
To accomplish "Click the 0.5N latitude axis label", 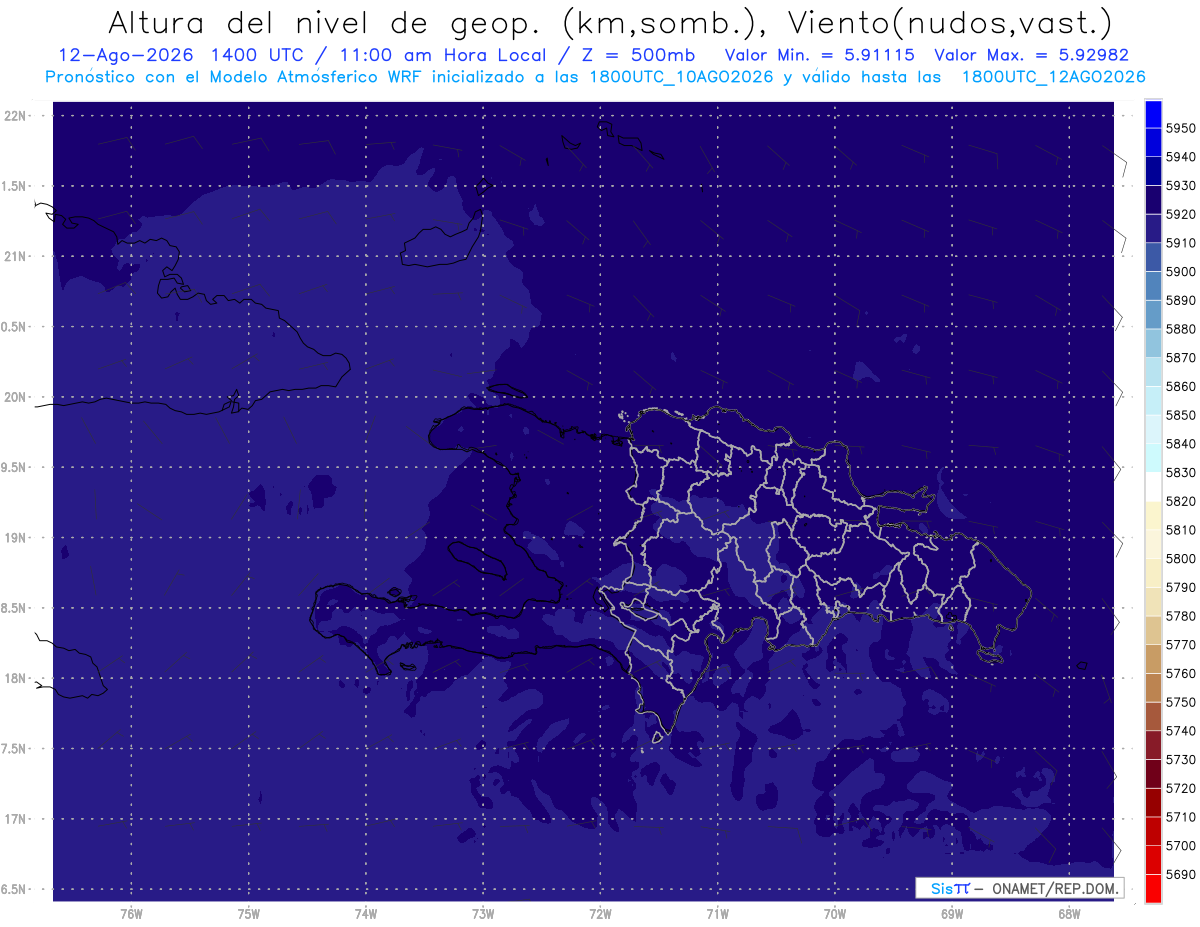I will point(15,328).
